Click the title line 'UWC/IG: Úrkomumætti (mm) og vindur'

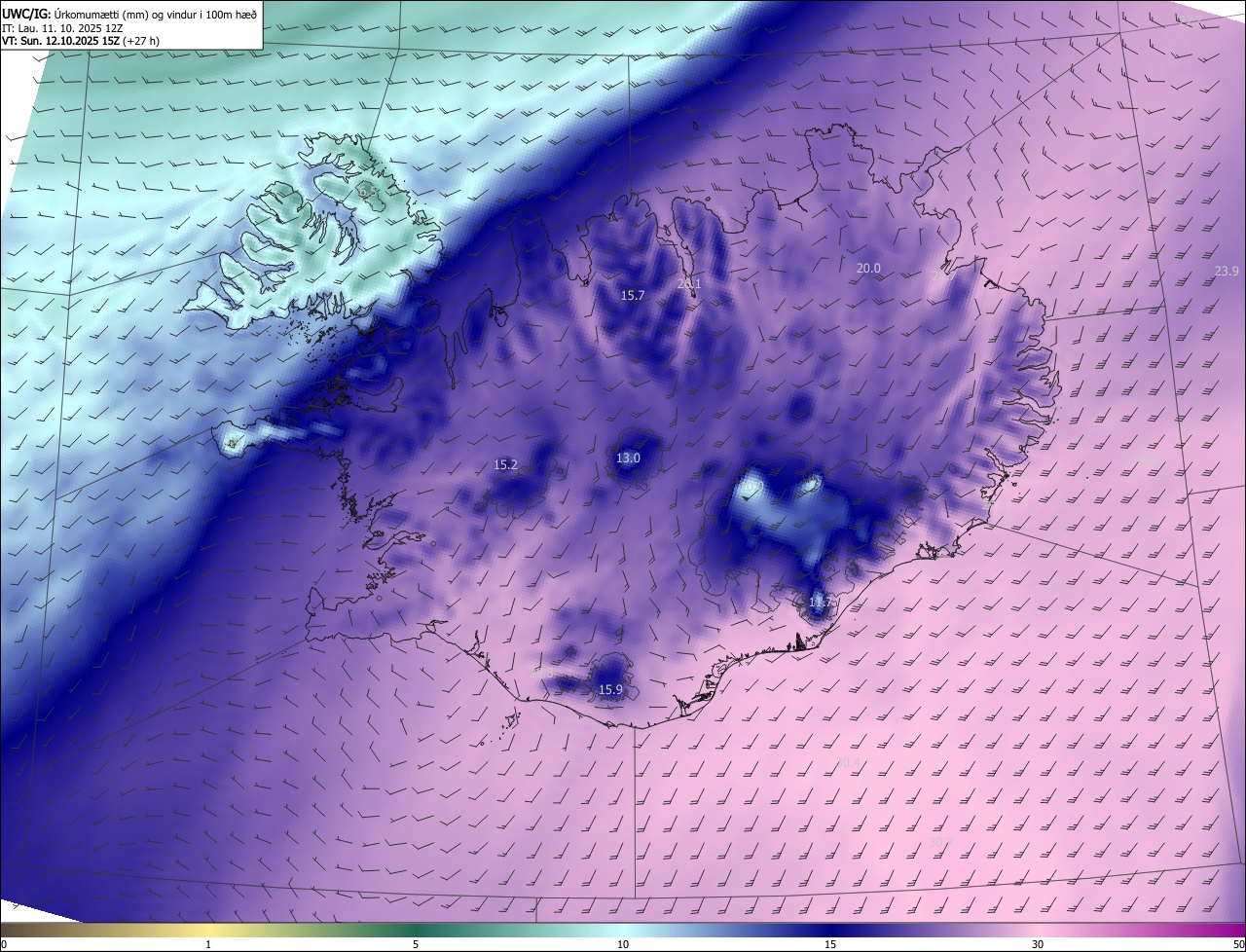coord(130,14)
